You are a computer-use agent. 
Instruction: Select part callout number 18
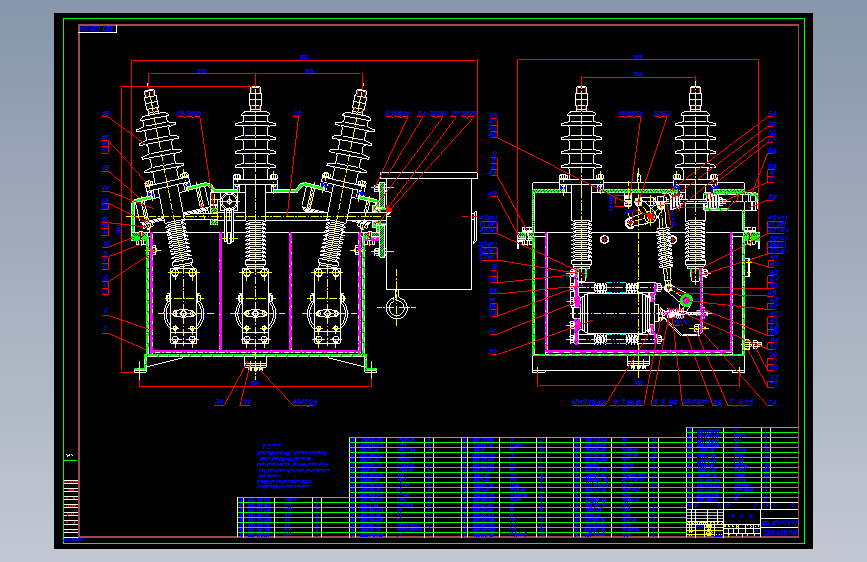point(105,114)
